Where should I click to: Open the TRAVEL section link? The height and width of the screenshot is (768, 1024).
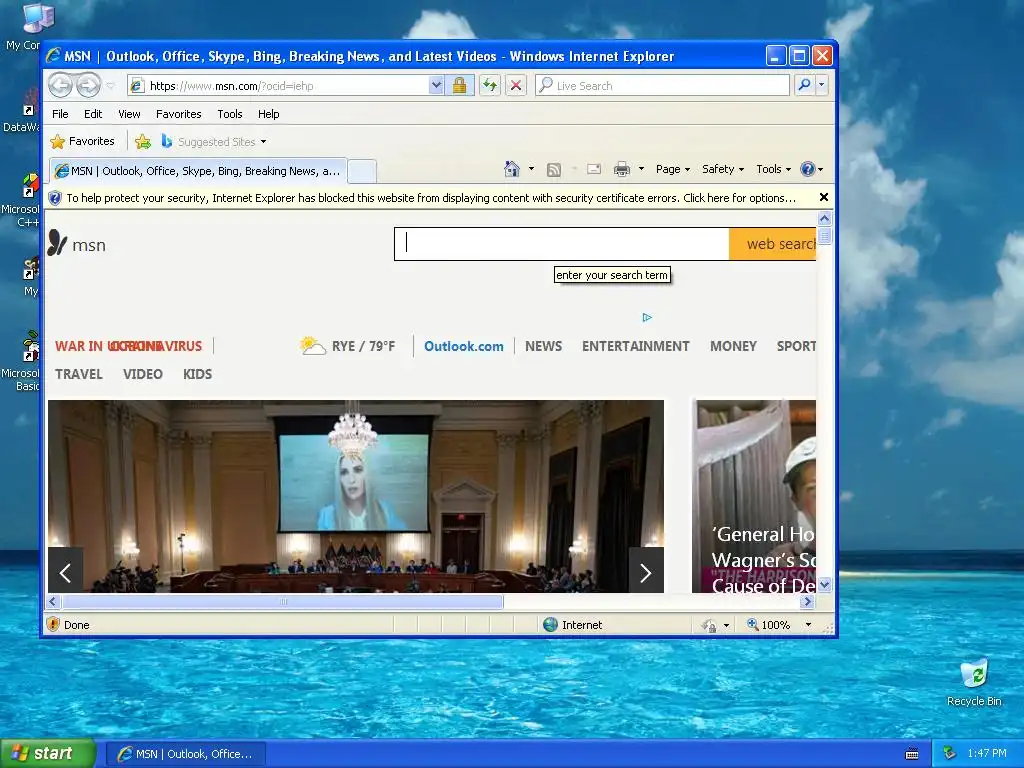click(78, 374)
